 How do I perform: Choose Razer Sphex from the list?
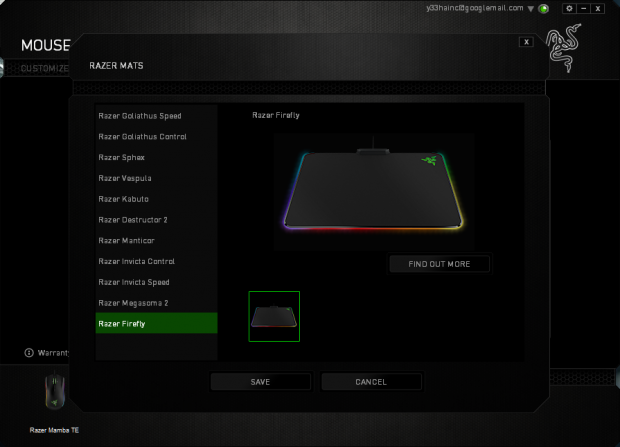pos(157,157)
